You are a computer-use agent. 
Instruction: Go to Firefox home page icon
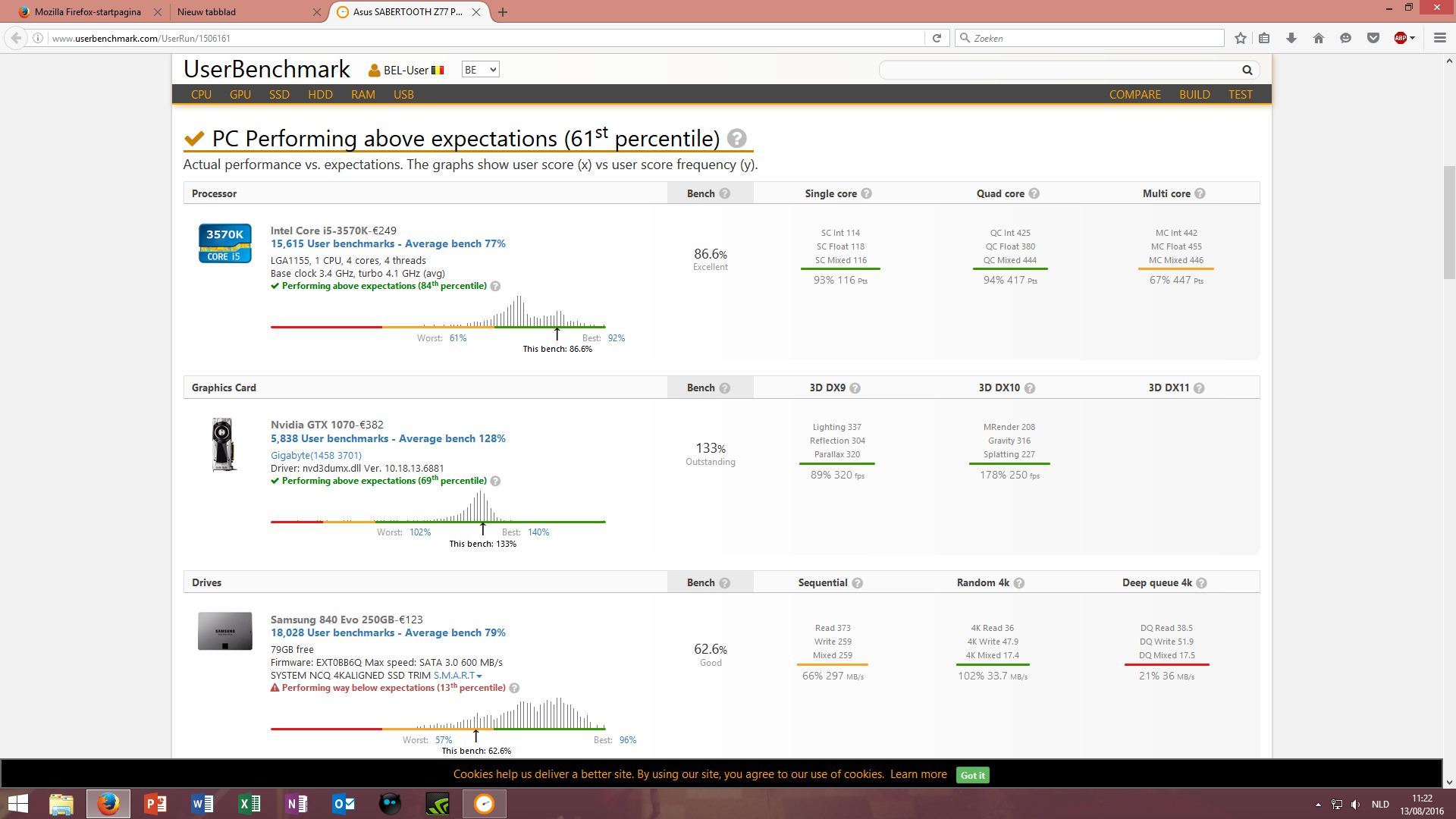[x=1319, y=38]
